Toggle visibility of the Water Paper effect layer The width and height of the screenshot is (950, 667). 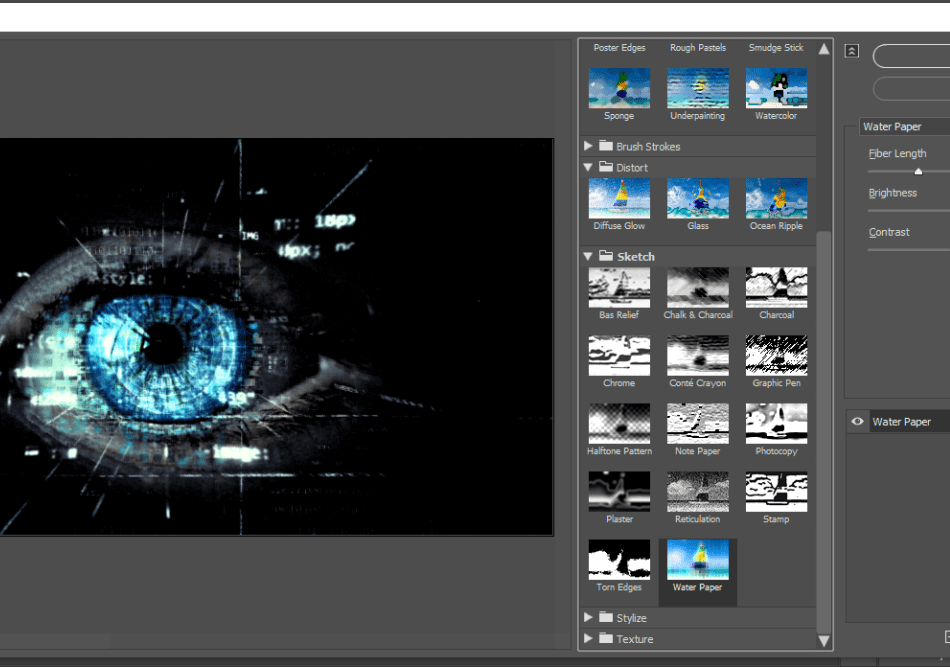[857, 422]
